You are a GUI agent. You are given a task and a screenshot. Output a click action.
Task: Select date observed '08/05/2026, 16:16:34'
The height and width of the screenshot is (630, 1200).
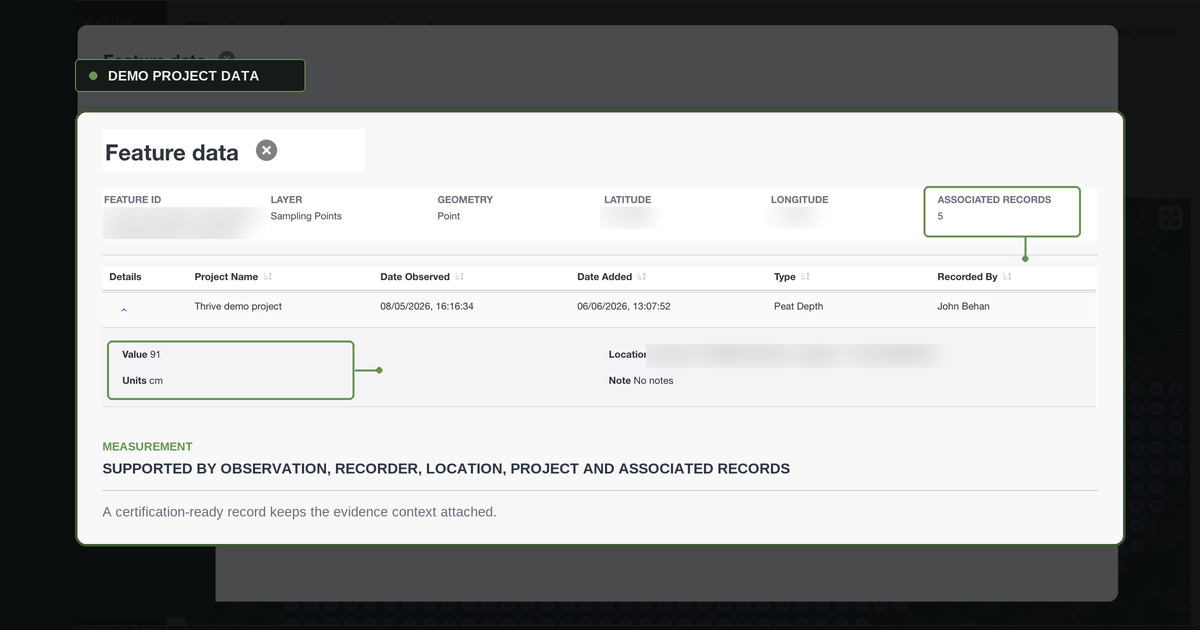427,307
